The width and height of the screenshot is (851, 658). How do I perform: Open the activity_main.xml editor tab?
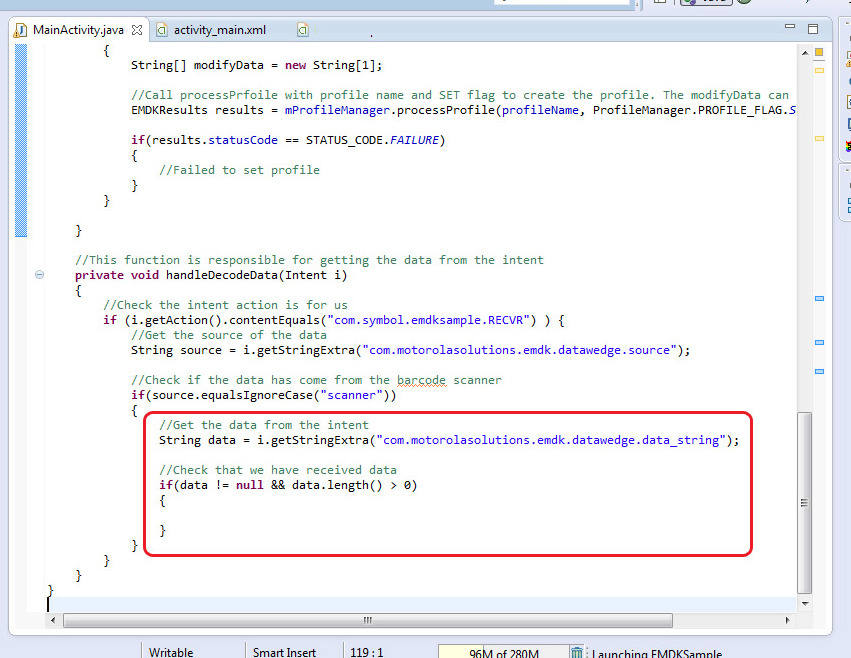(x=219, y=30)
